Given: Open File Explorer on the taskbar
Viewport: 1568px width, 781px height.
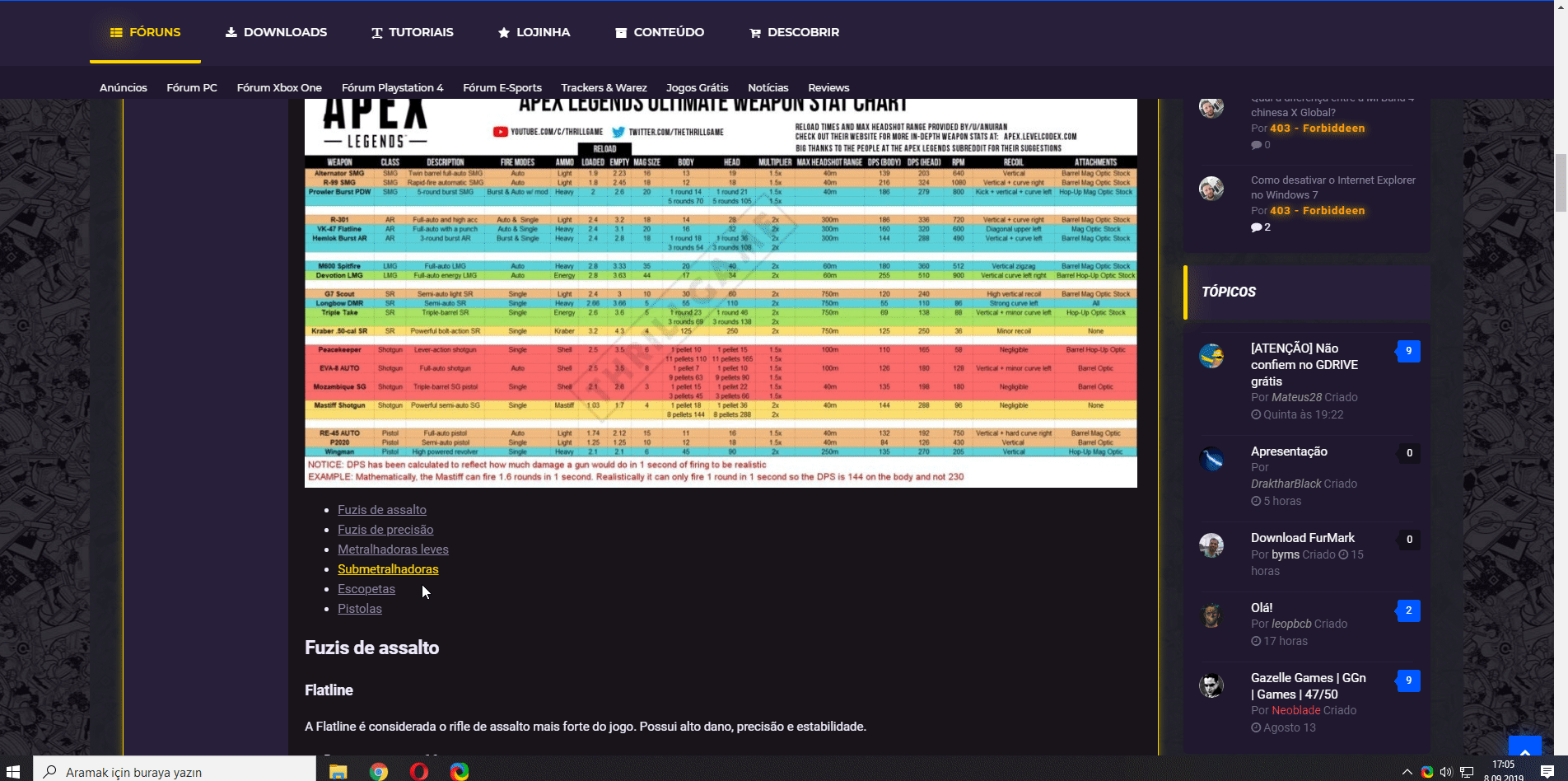Looking at the screenshot, I should pos(338,771).
